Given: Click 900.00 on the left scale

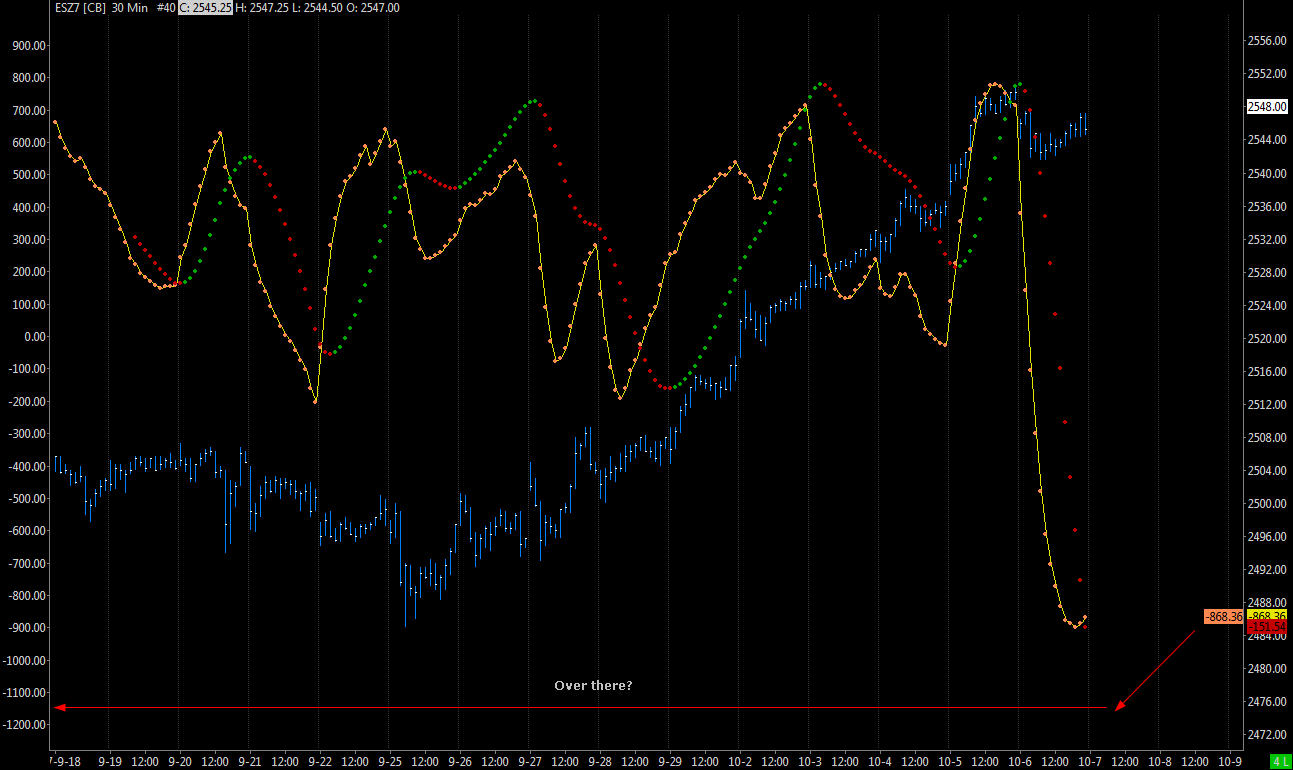Looking at the screenshot, I should tap(29, 45).
